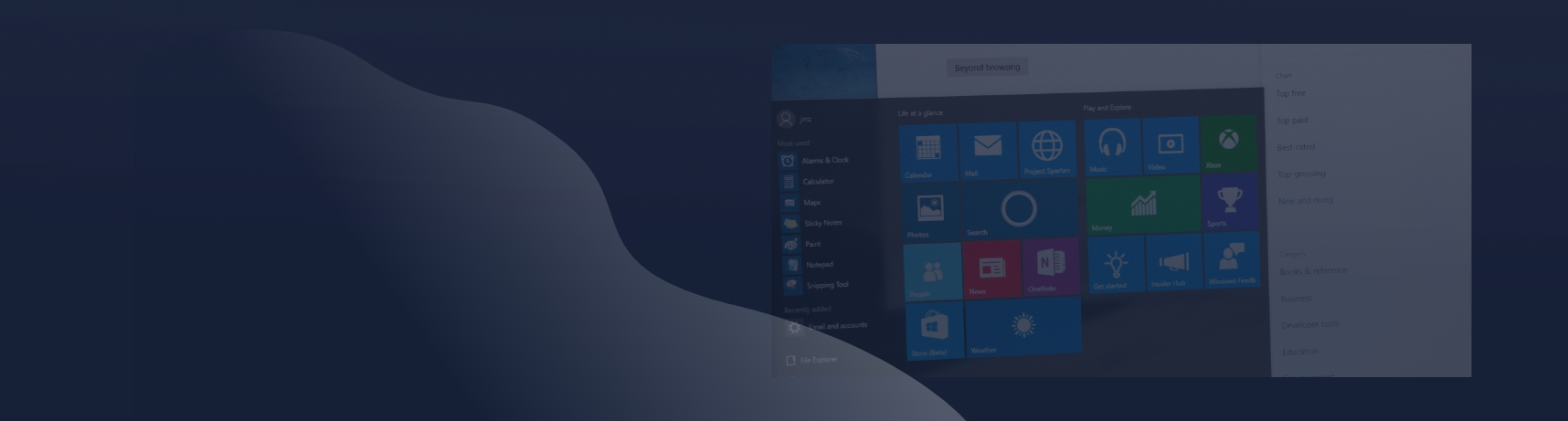Open the Mail tile

coord(987,150)
